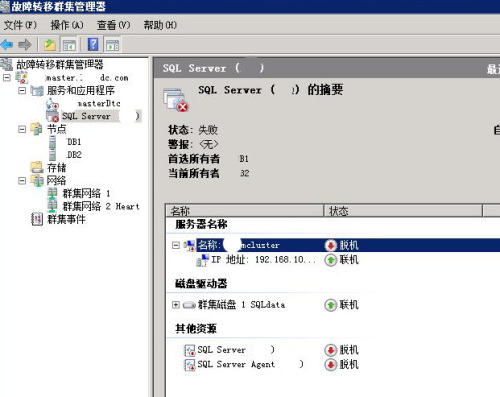The width and height of the screenshot is (500, 397).
Task: Click the 联机 status icon for IP 地址
Action: point(331,260)
